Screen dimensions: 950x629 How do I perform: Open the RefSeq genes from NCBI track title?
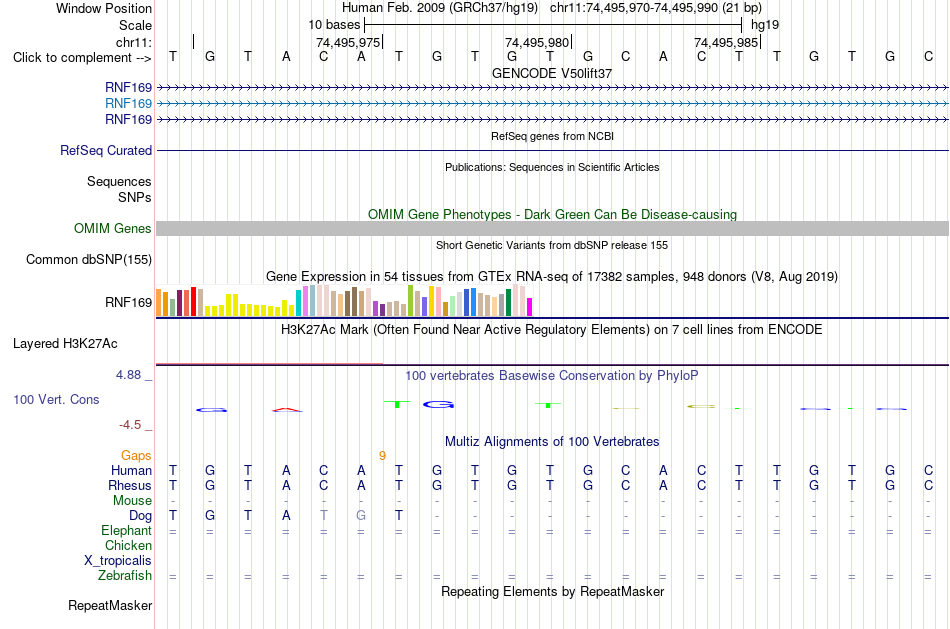pyautogui.click(x=552, y=136)
